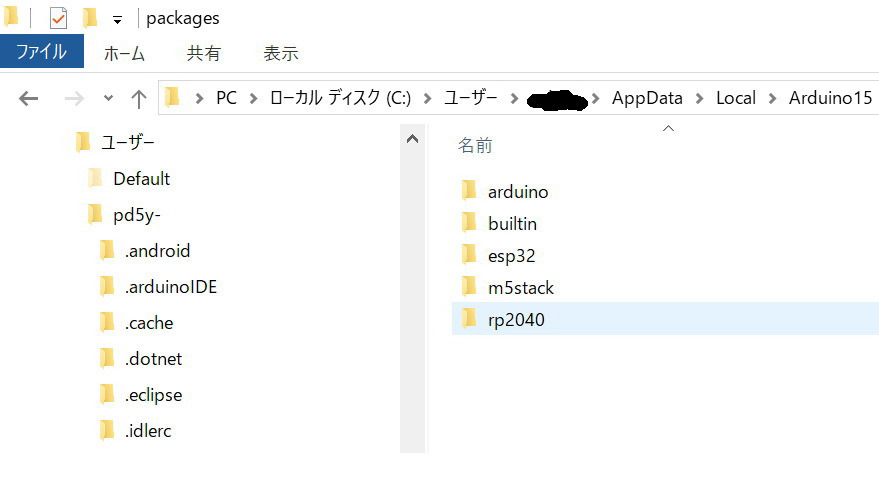
Task: Switch to the 表示 ribbon tab
Action: tap(281, 54)
